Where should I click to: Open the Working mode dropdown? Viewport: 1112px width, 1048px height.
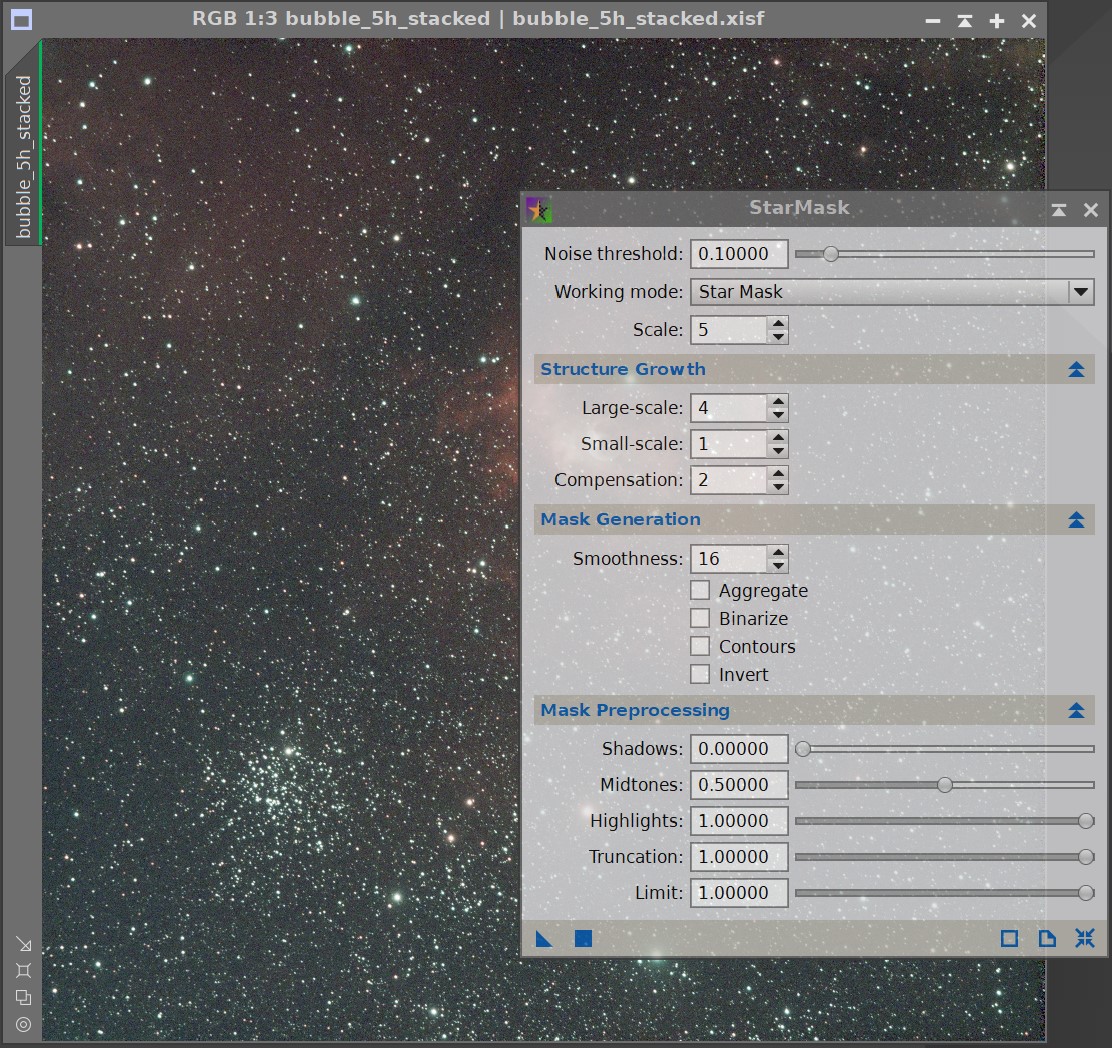click(892, 291)
